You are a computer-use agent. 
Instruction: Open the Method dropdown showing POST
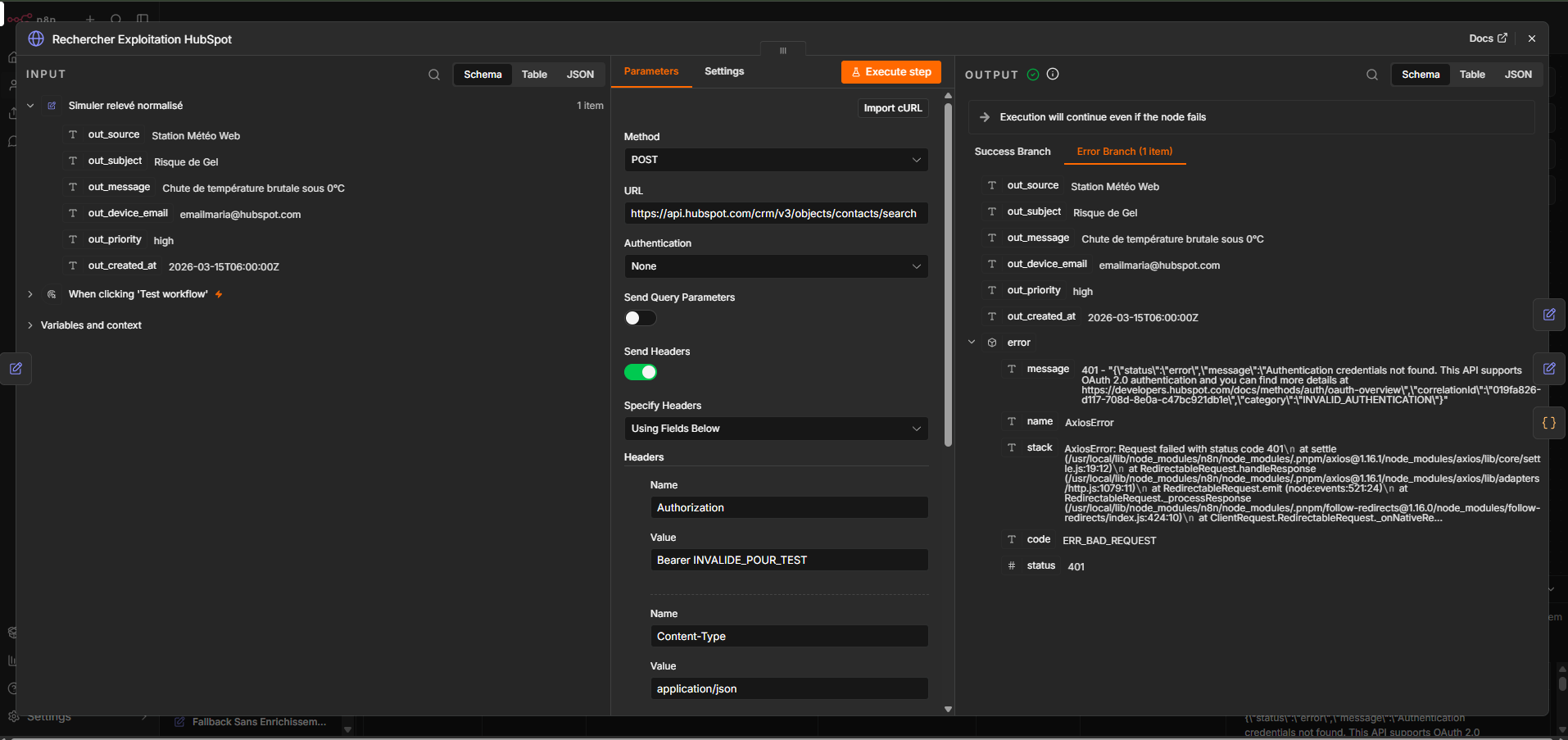click(776, 160)
